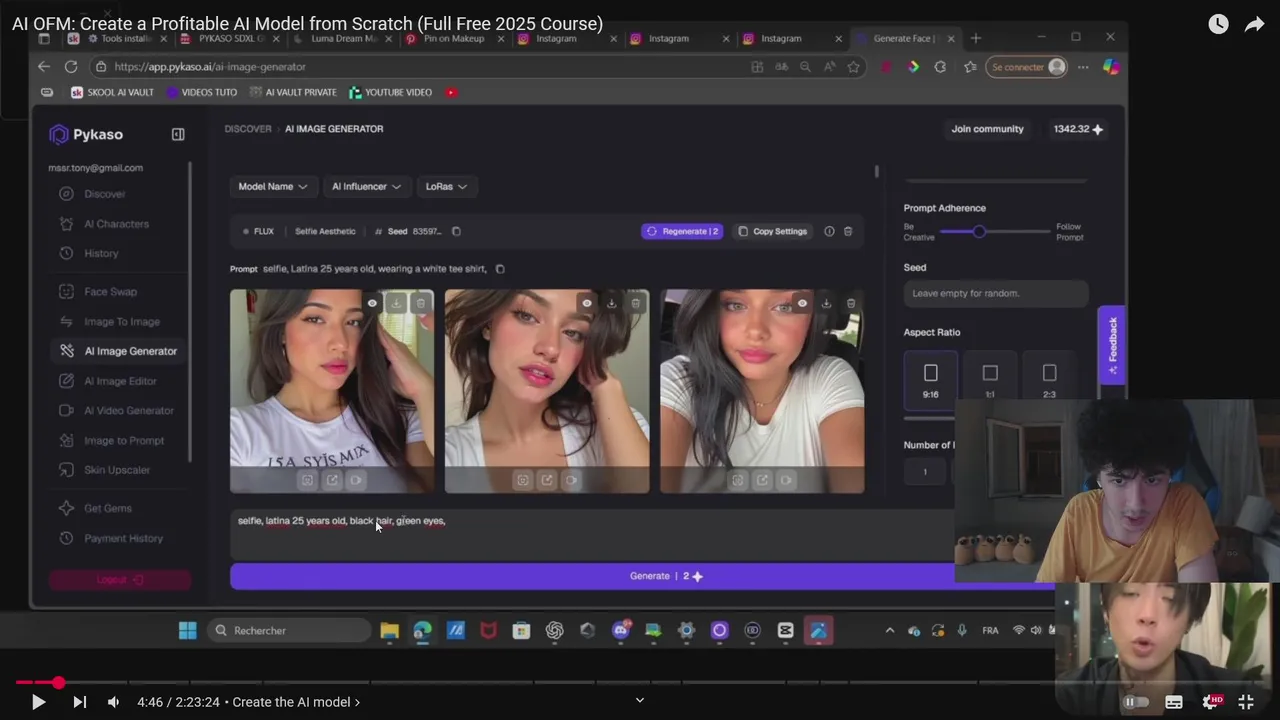Switch to the Pin on Makeup browser tab

453,39
